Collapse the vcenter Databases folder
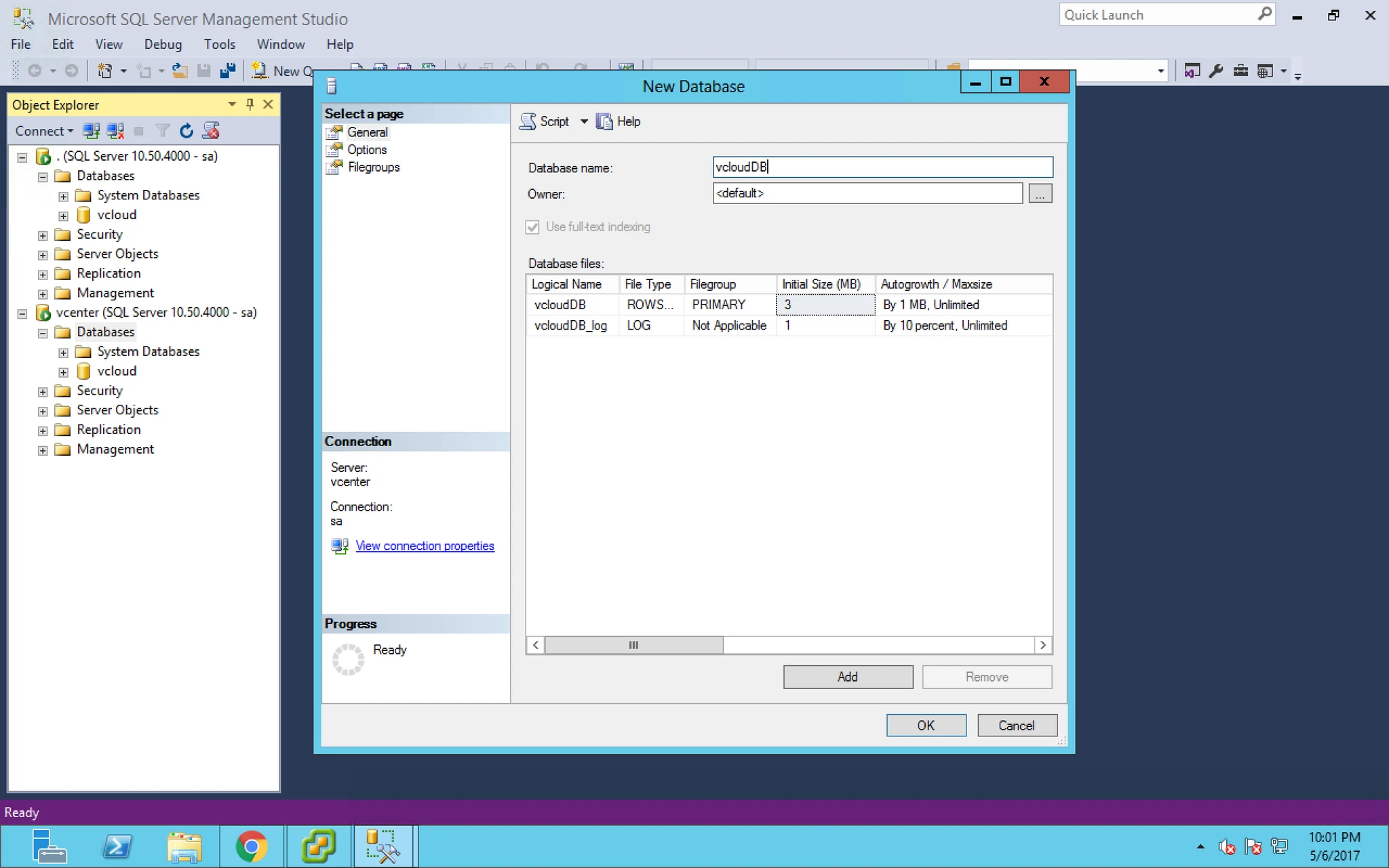 pos(43,333)
